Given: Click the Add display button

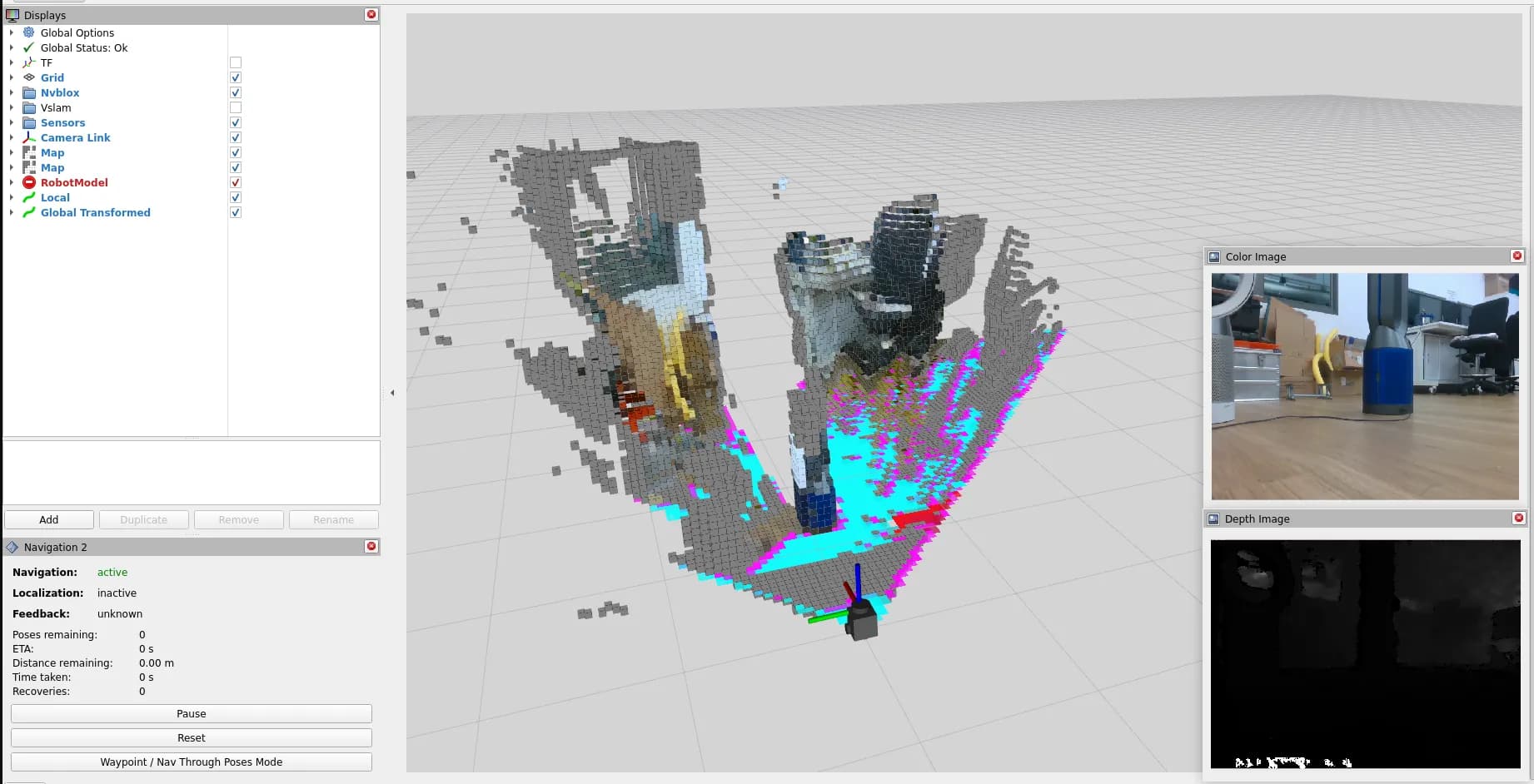Looking at the screenshot, I should tap(49, 519).
